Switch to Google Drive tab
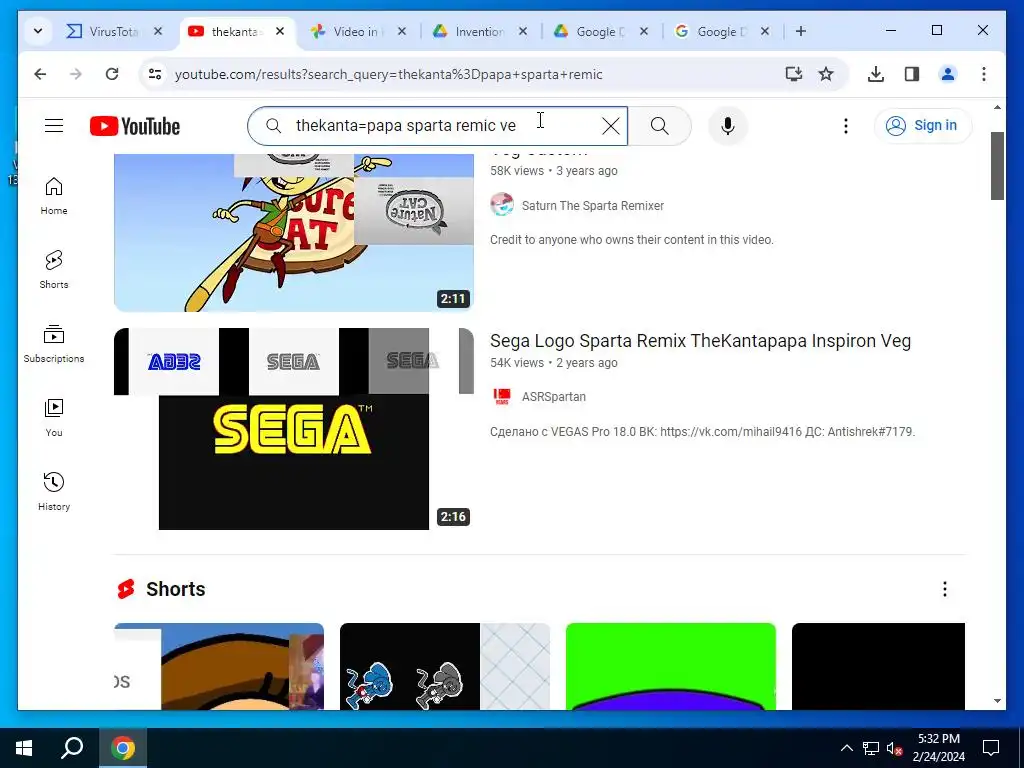The height and width of the screenshot is (768, 1024). pos(591,31)
